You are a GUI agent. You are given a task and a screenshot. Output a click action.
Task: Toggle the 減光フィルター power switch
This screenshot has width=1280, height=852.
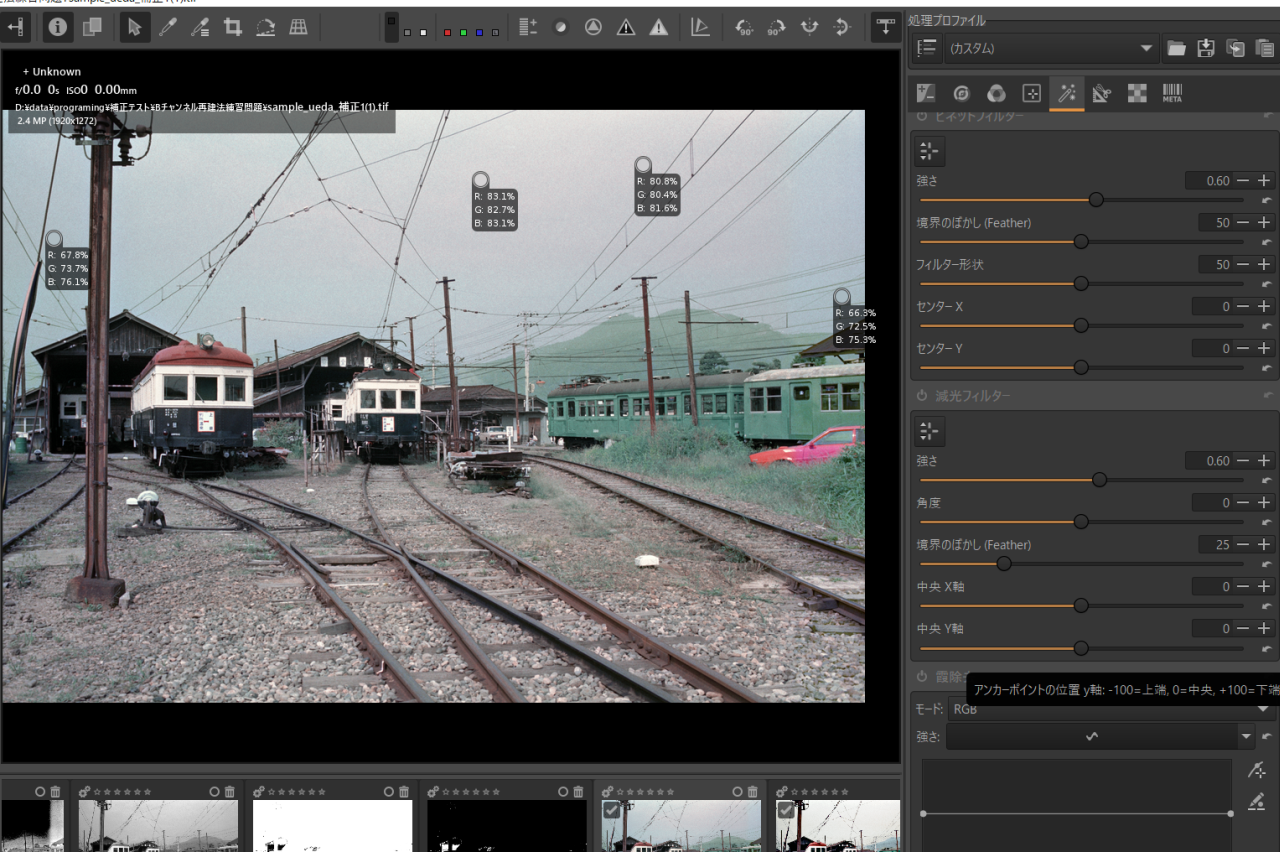[x=922, y=396]
